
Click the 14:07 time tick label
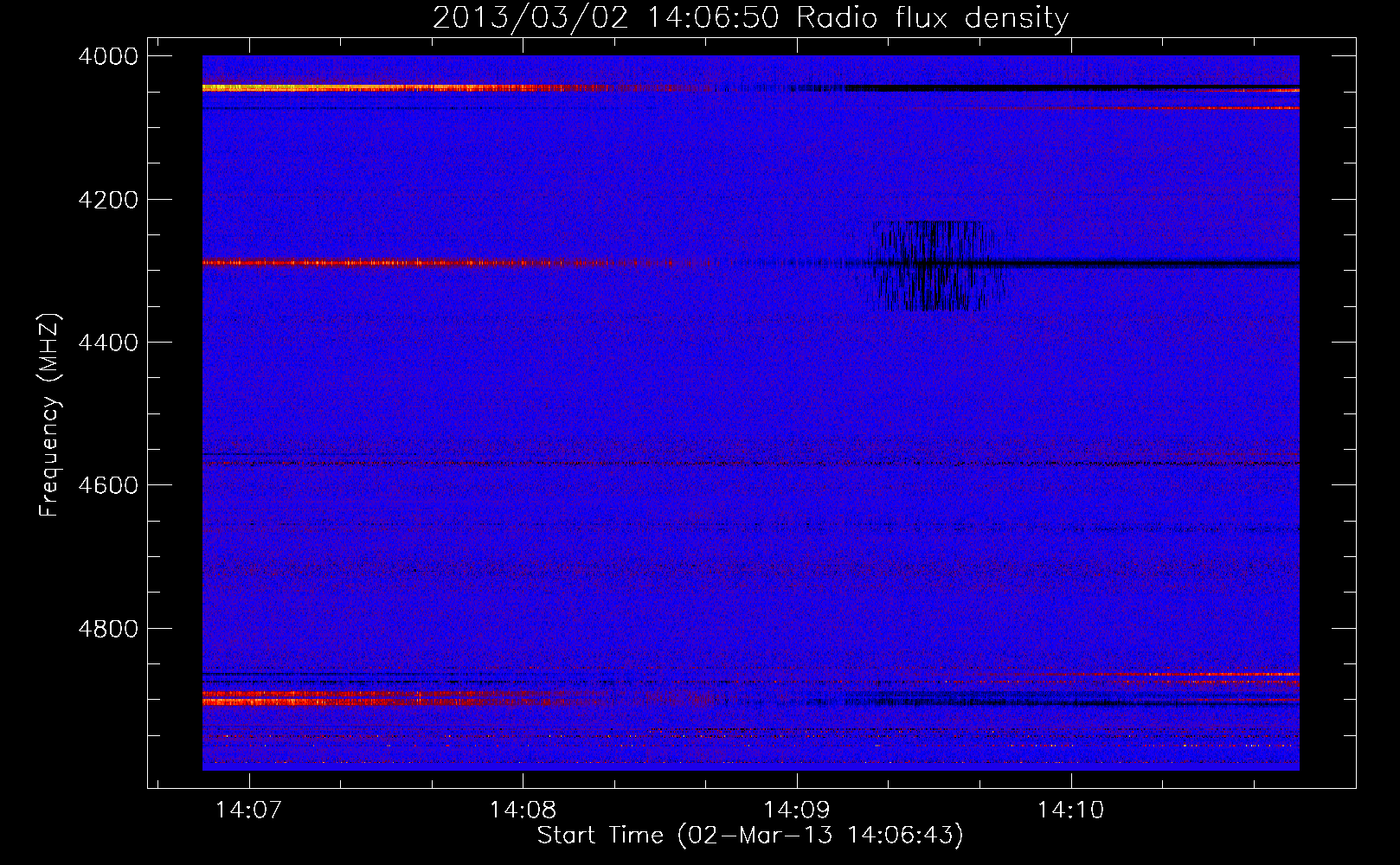(x=249, y=811)
